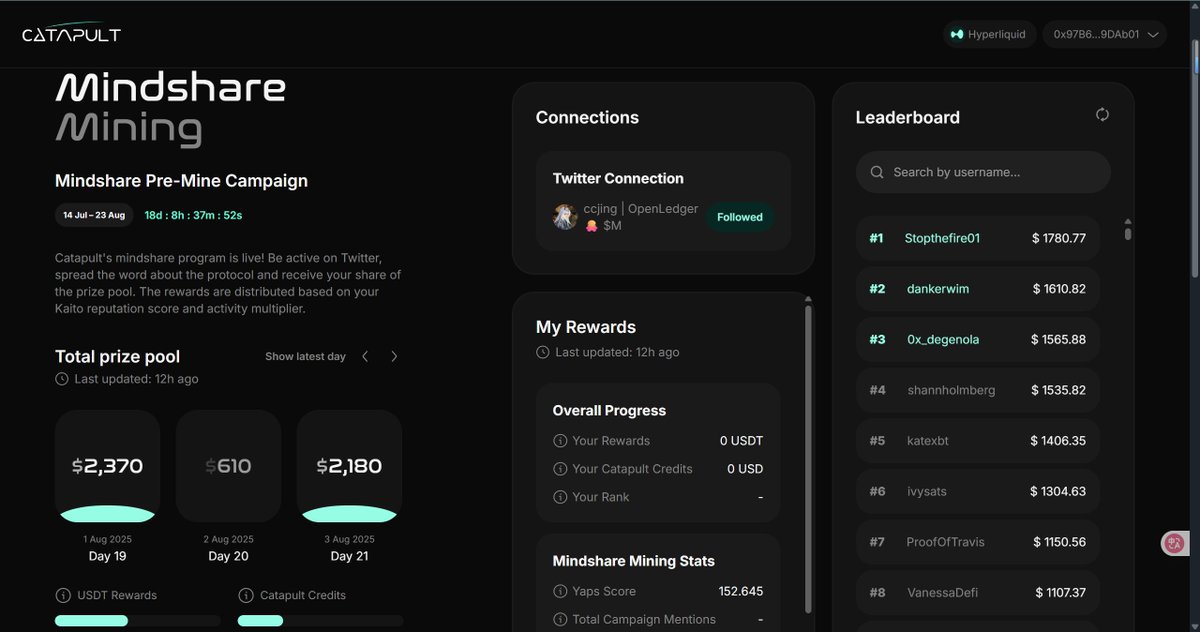Click the $ 1780.77 leaderboard amount
Viewport: 1200px width, 632px height.
click(x=1059, y=238)
